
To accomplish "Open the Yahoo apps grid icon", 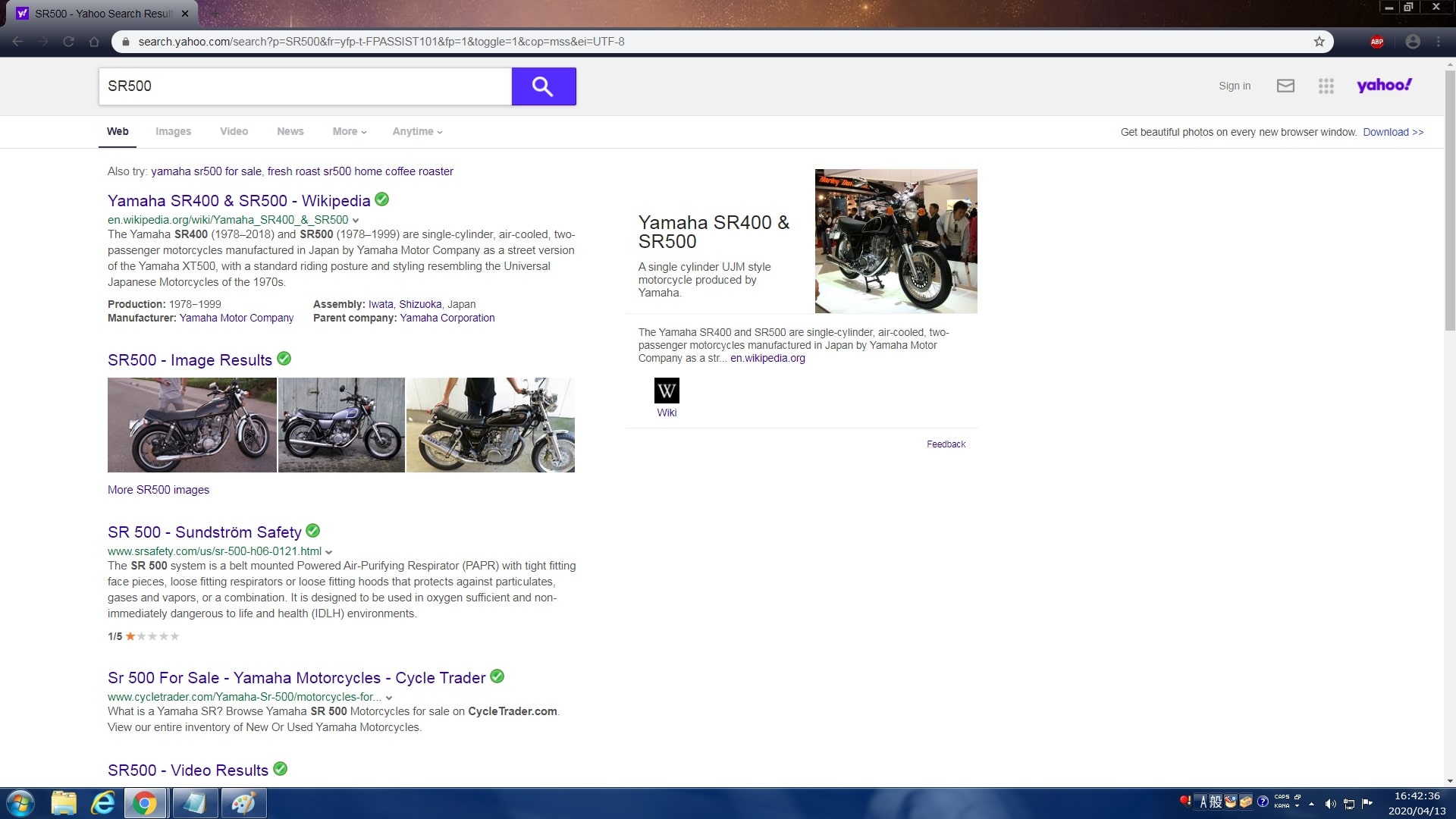I will pyautogui.click(x=1326, y=86).
